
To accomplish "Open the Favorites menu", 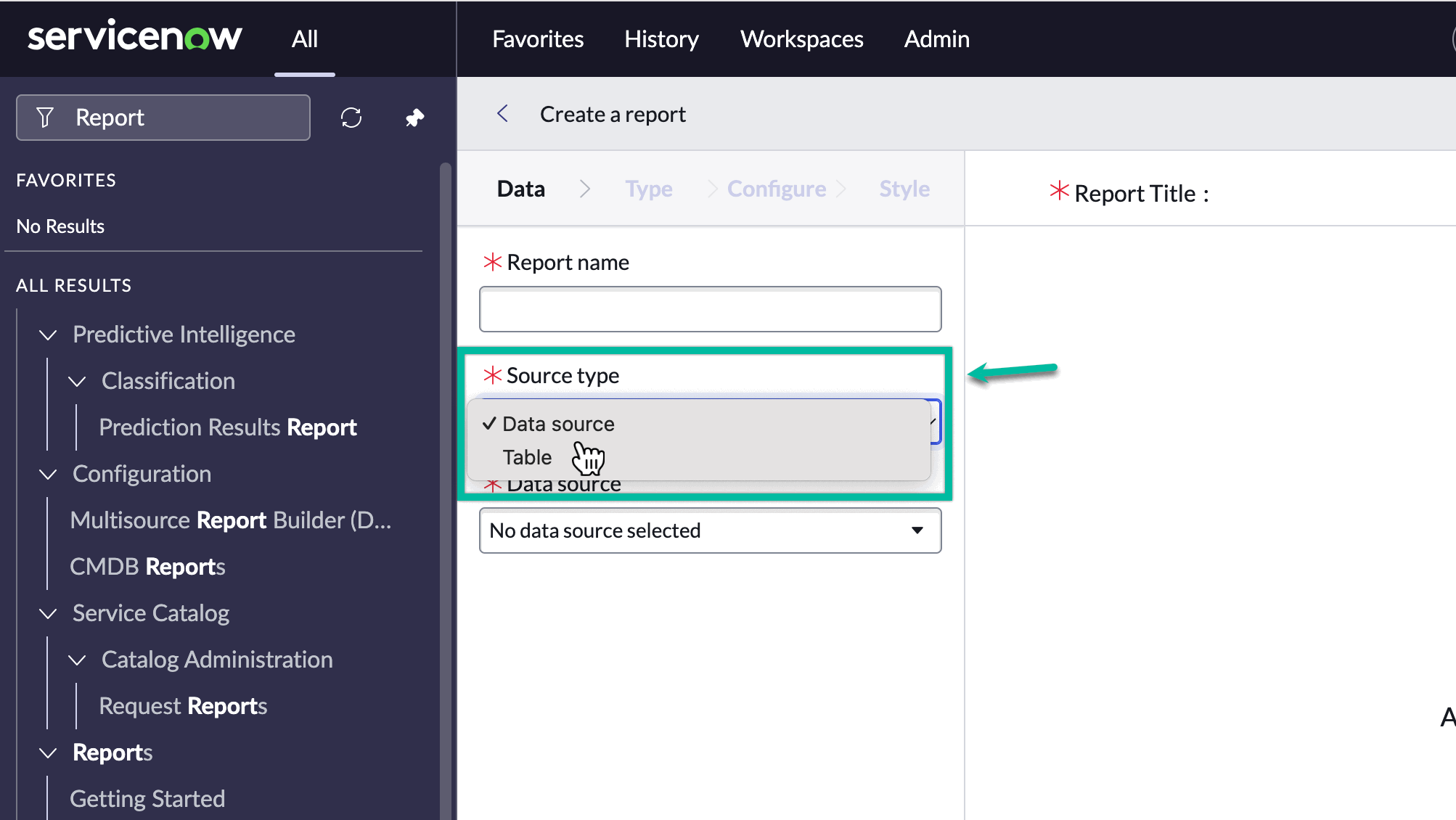I will 538,39.
